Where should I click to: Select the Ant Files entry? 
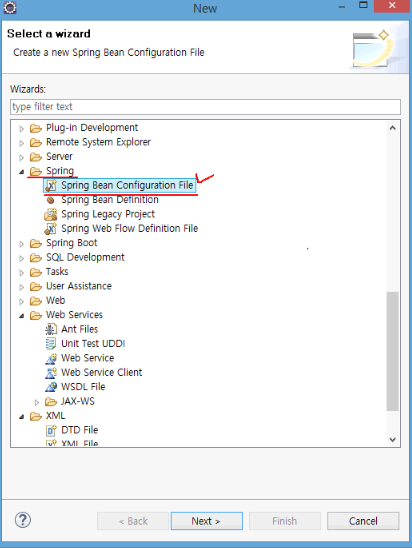(80, 329)
